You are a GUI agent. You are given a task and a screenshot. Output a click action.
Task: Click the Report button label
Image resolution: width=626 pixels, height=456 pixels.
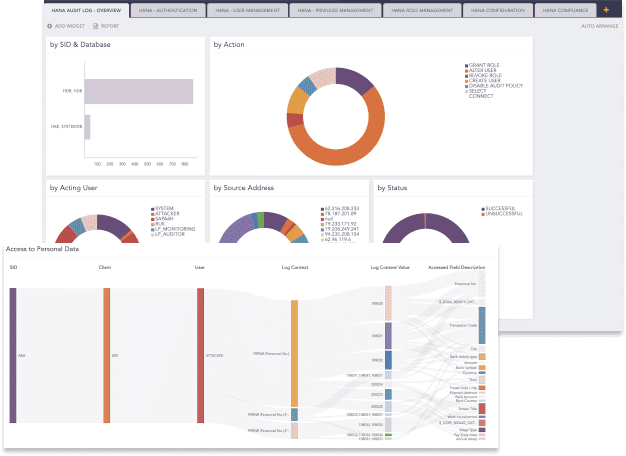coord(110,26)
